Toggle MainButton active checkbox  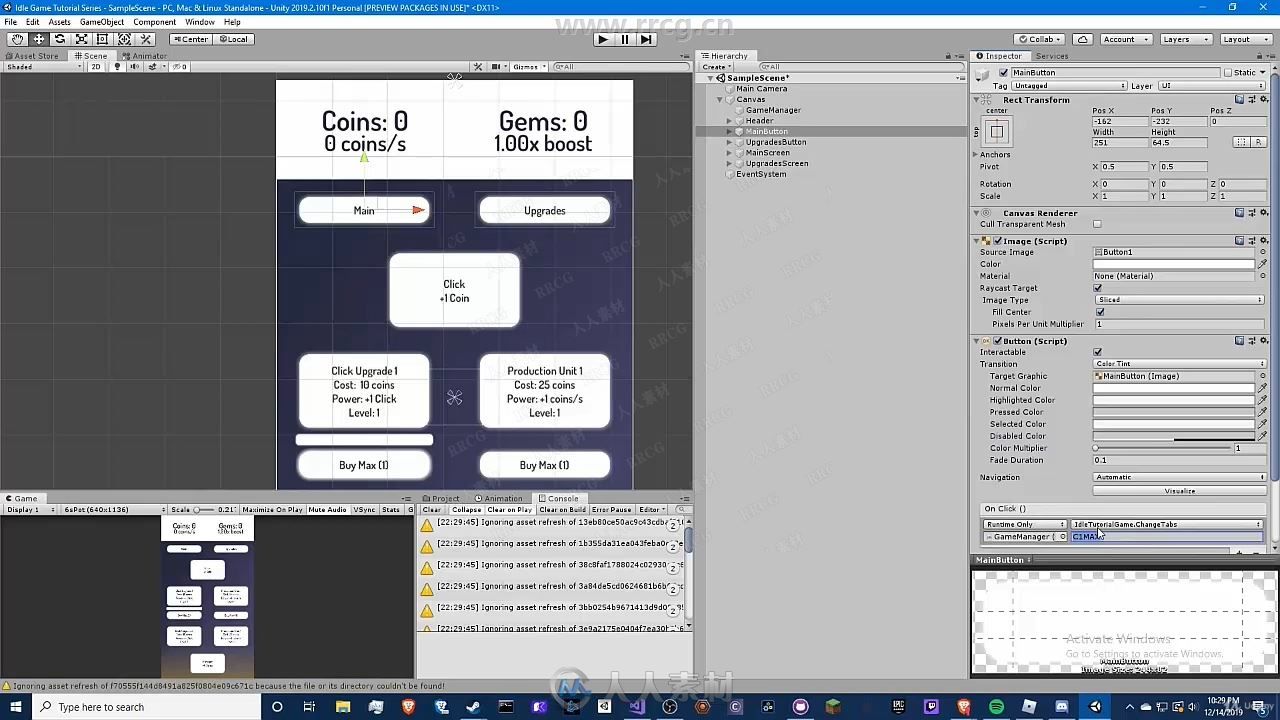click(x=1004, y=73)
